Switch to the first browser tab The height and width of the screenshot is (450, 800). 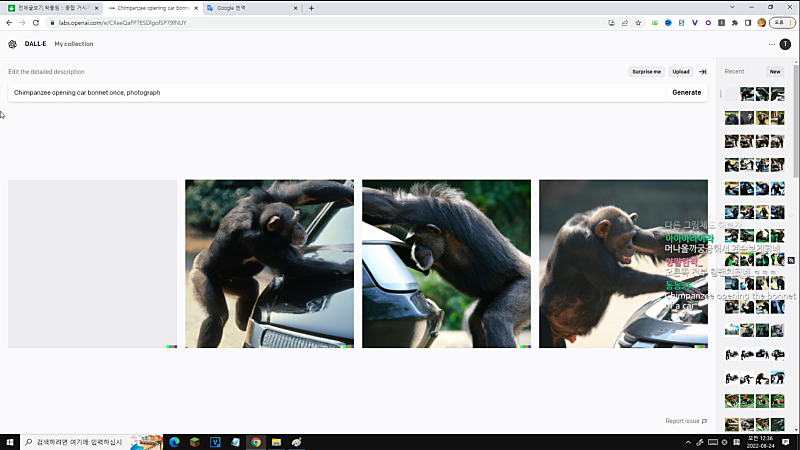pos(53,8)
